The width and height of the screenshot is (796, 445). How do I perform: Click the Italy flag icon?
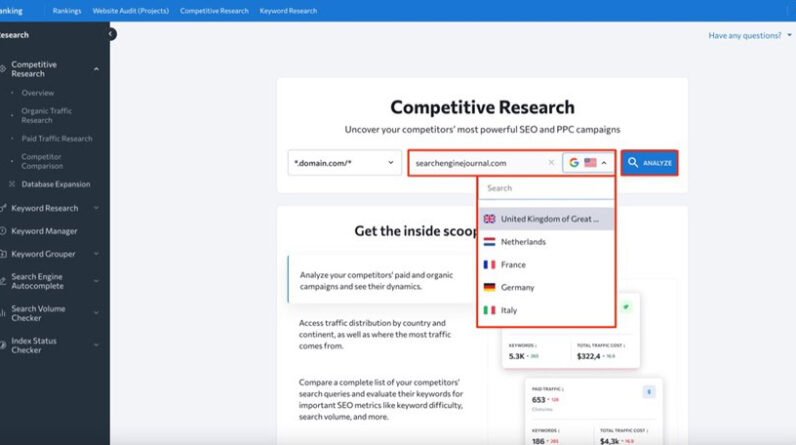(x=489, y=310)
